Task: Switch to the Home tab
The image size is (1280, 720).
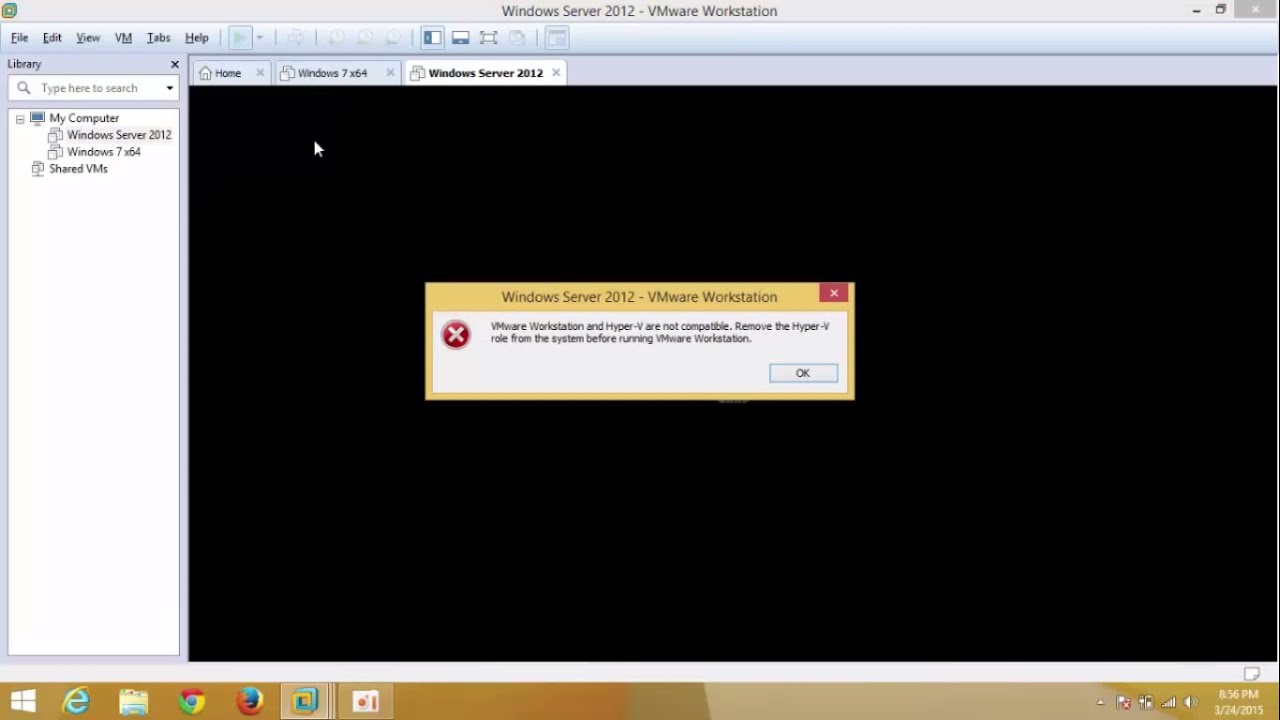Action: (228, 73)
